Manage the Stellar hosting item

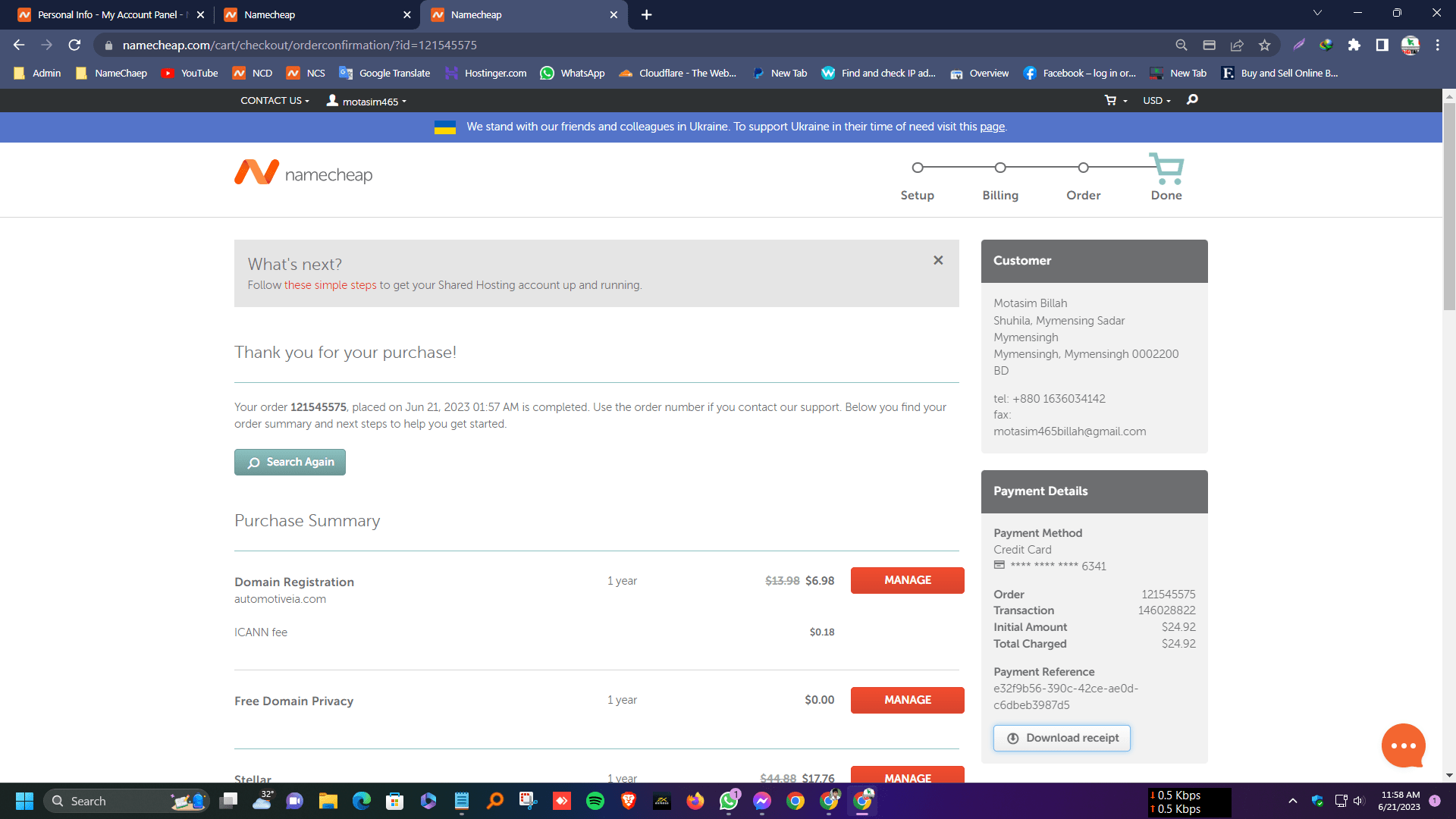tap(907, 775)
